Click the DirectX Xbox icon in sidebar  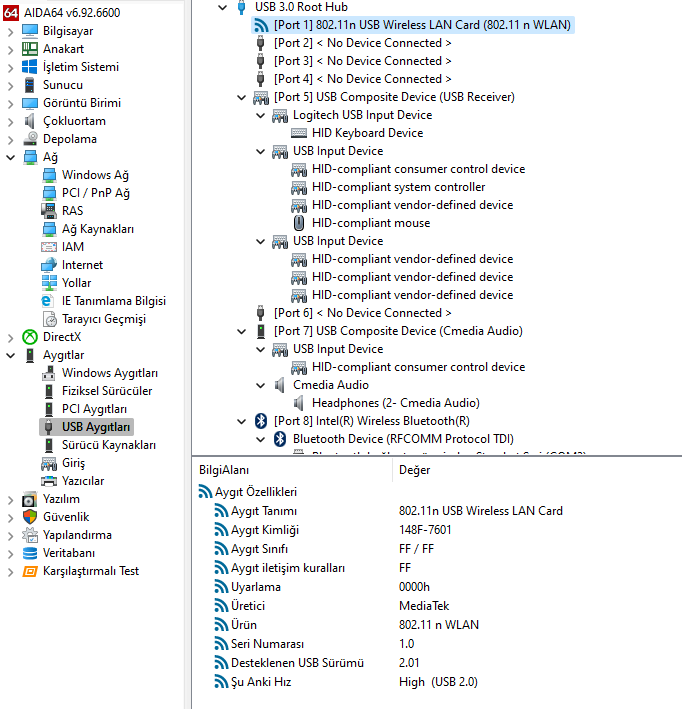(x=29, y=337)
